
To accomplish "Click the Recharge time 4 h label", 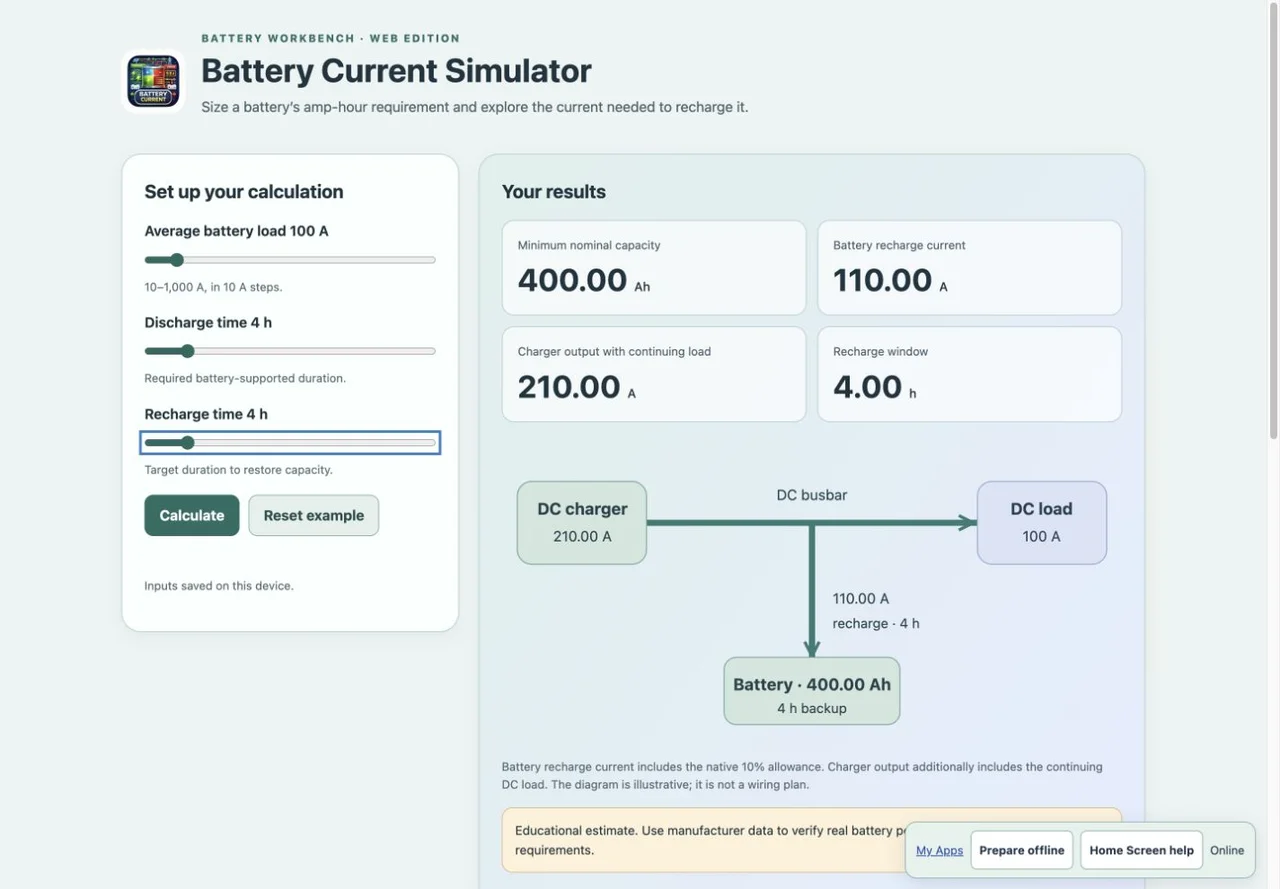I will coord(206,414).
